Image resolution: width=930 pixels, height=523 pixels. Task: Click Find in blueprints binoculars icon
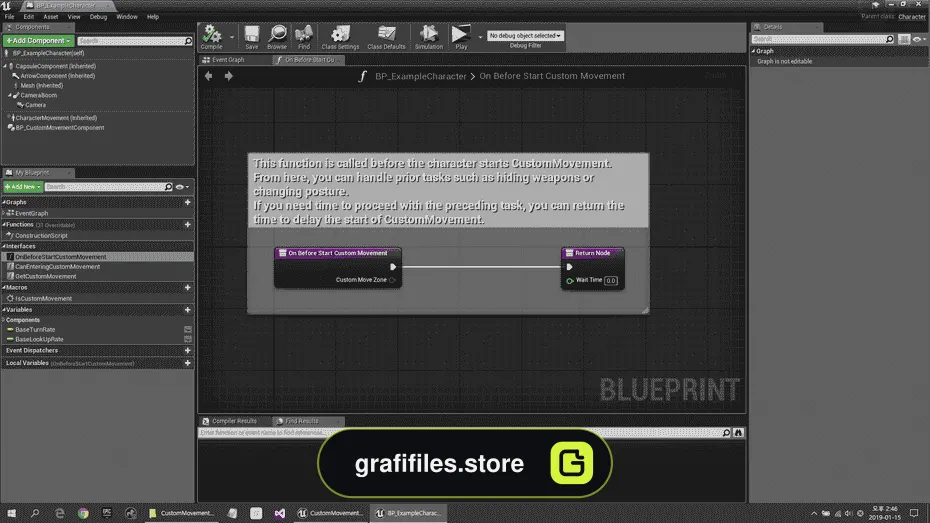[x=738, y=433]
